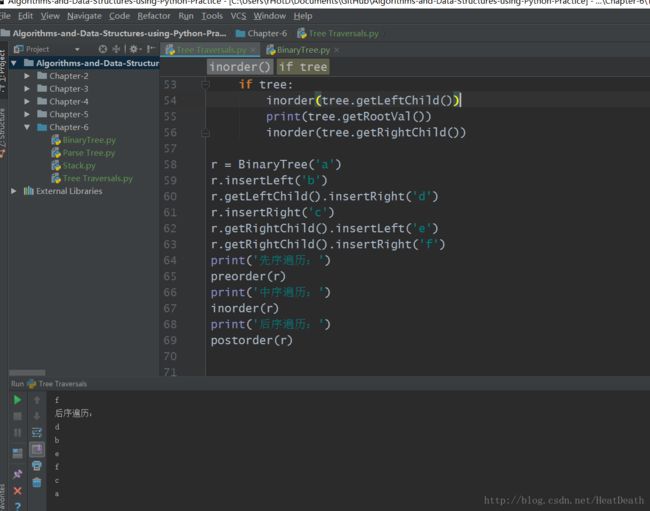Click the Restore Layout icon in Run panel

17,453
